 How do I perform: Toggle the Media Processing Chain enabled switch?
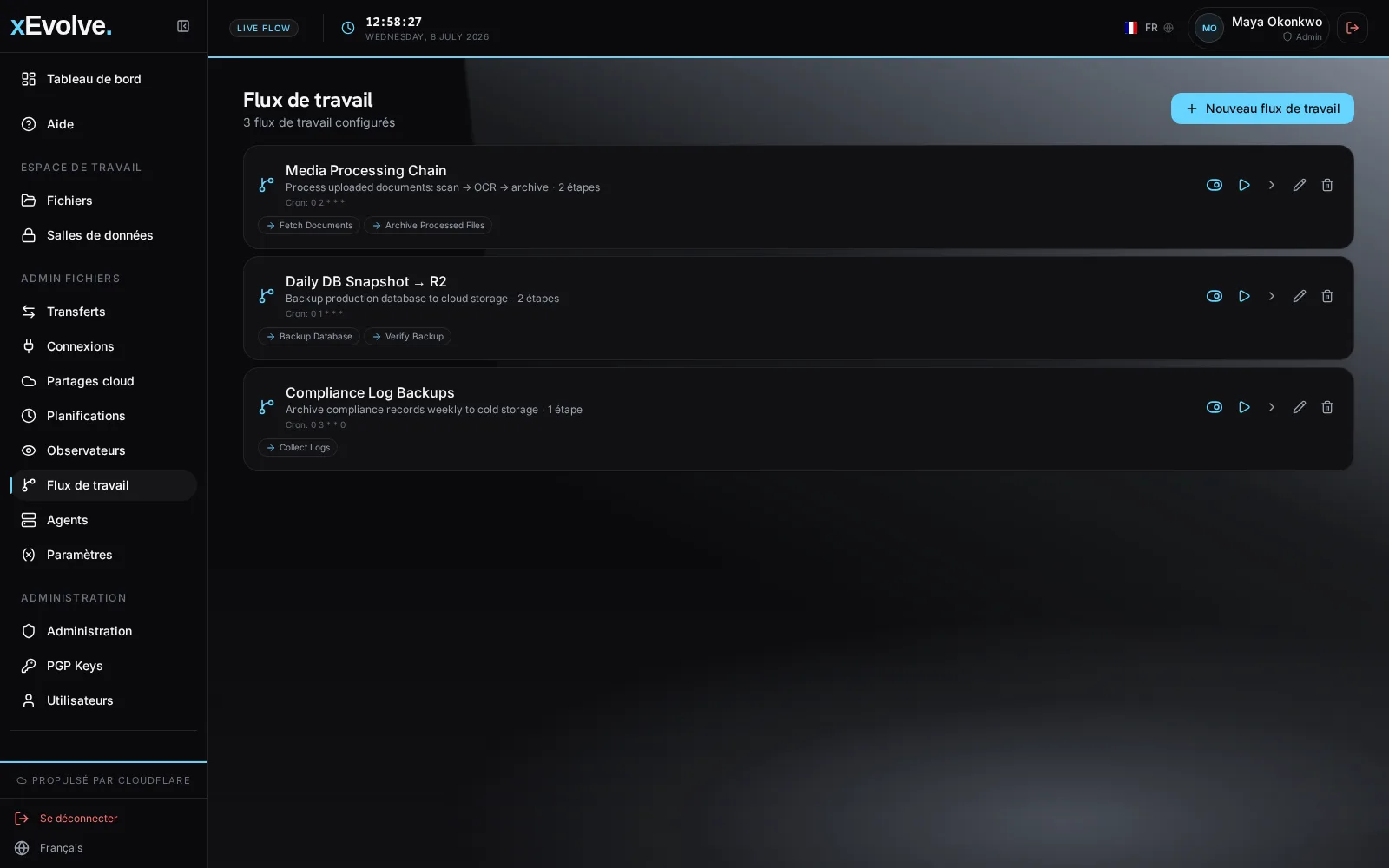coord(1215,185)
